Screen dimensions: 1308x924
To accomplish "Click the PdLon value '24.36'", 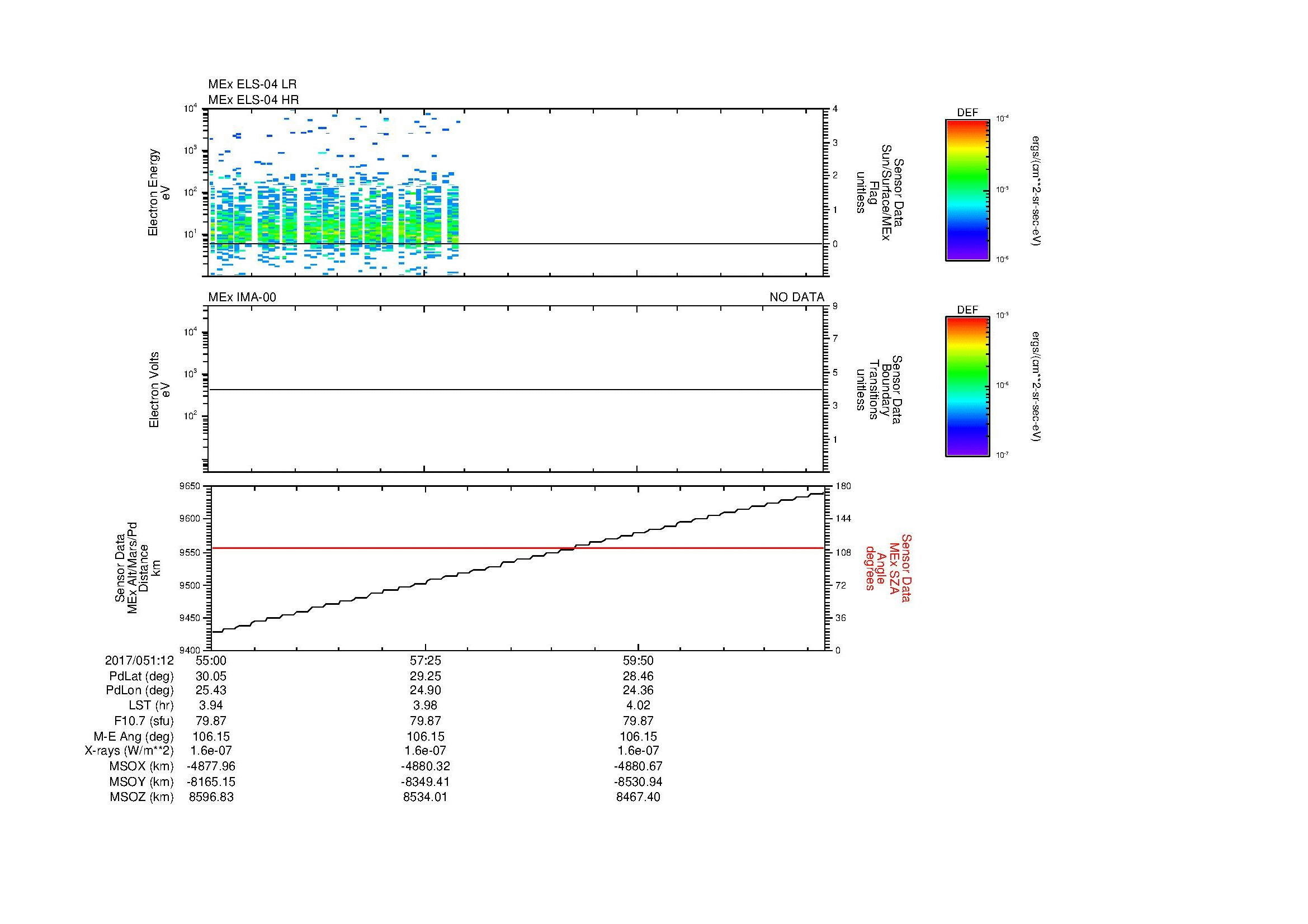I will click(x=638, y=690).
